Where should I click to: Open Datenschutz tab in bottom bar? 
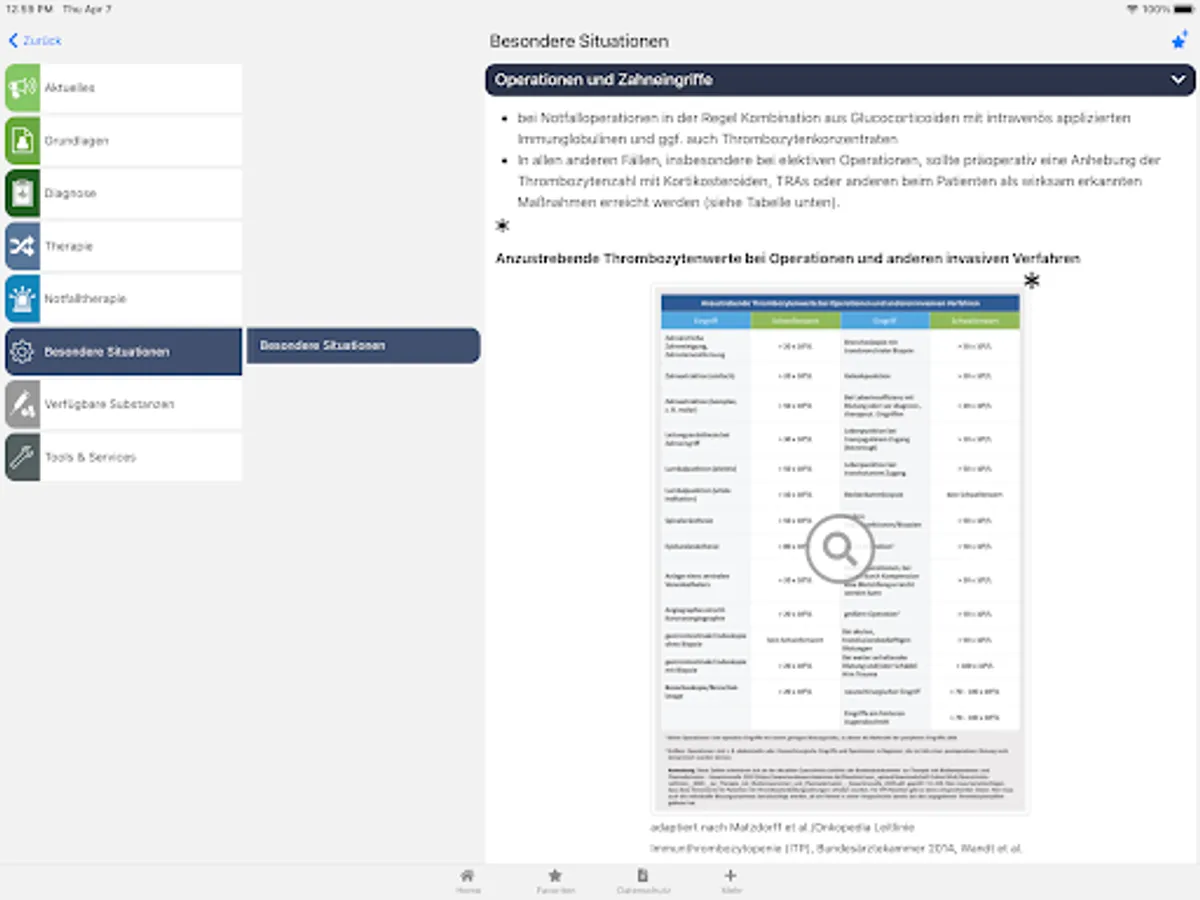click(x=643, y=881)
